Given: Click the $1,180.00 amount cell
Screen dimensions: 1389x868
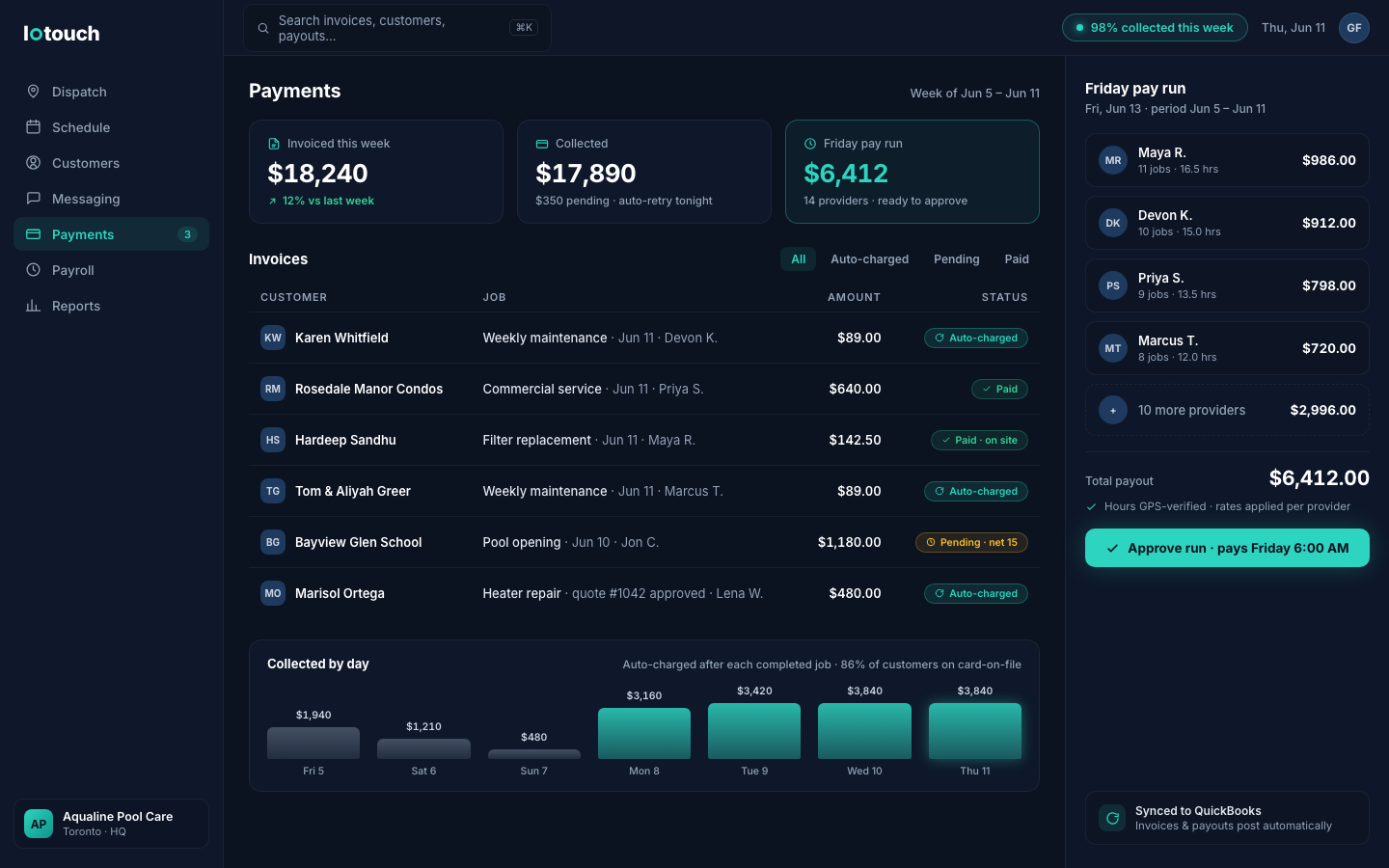Looking at the screenshot, I should pos(849,542).
